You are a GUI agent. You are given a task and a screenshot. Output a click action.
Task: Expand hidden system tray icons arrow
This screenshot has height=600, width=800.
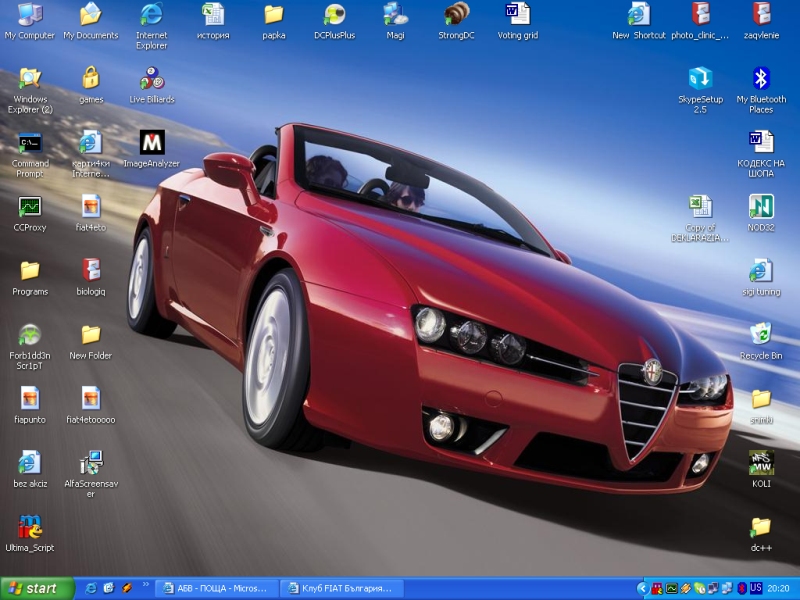coord(642,588)
